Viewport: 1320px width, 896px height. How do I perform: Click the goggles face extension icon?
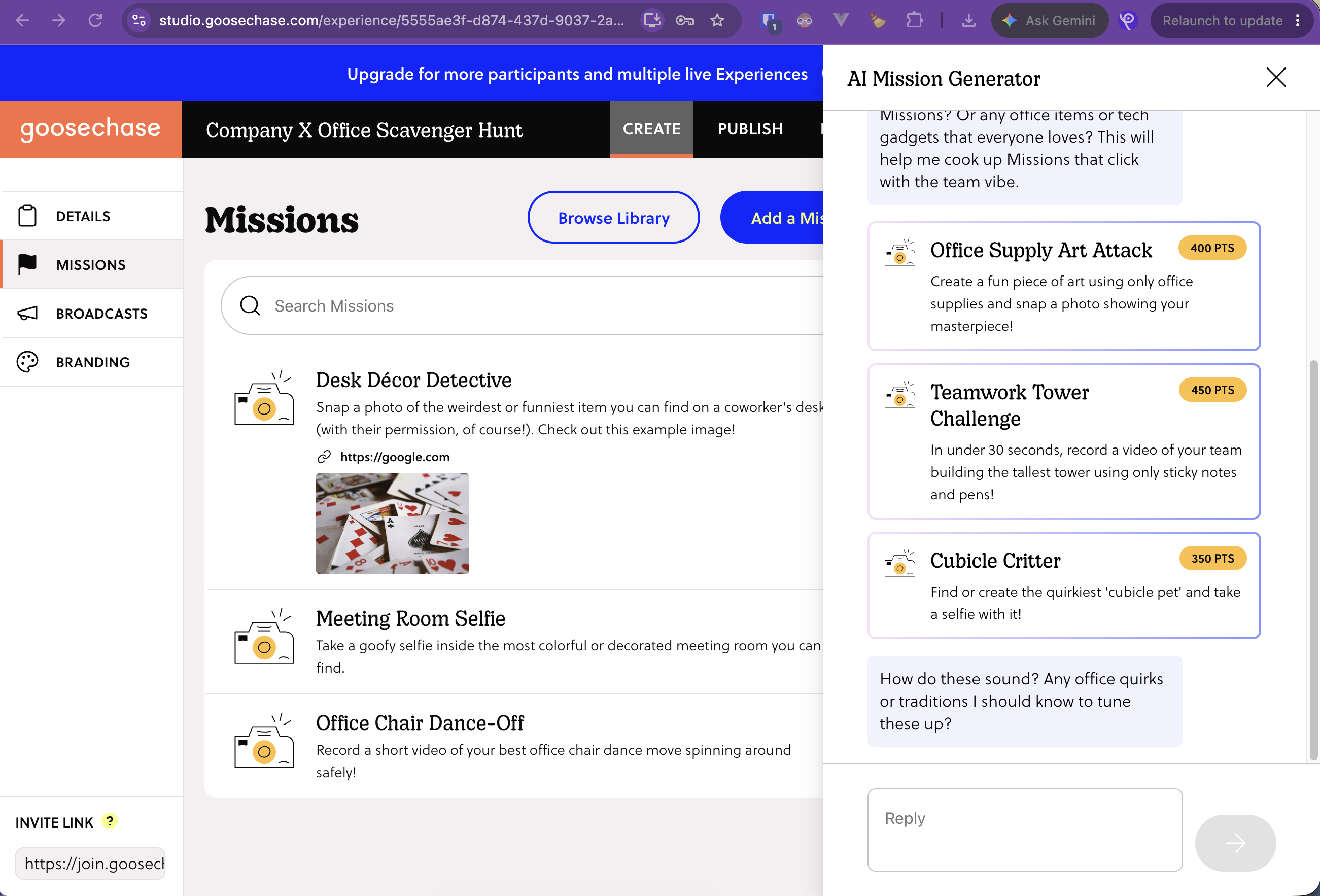(x=805, y=20)
